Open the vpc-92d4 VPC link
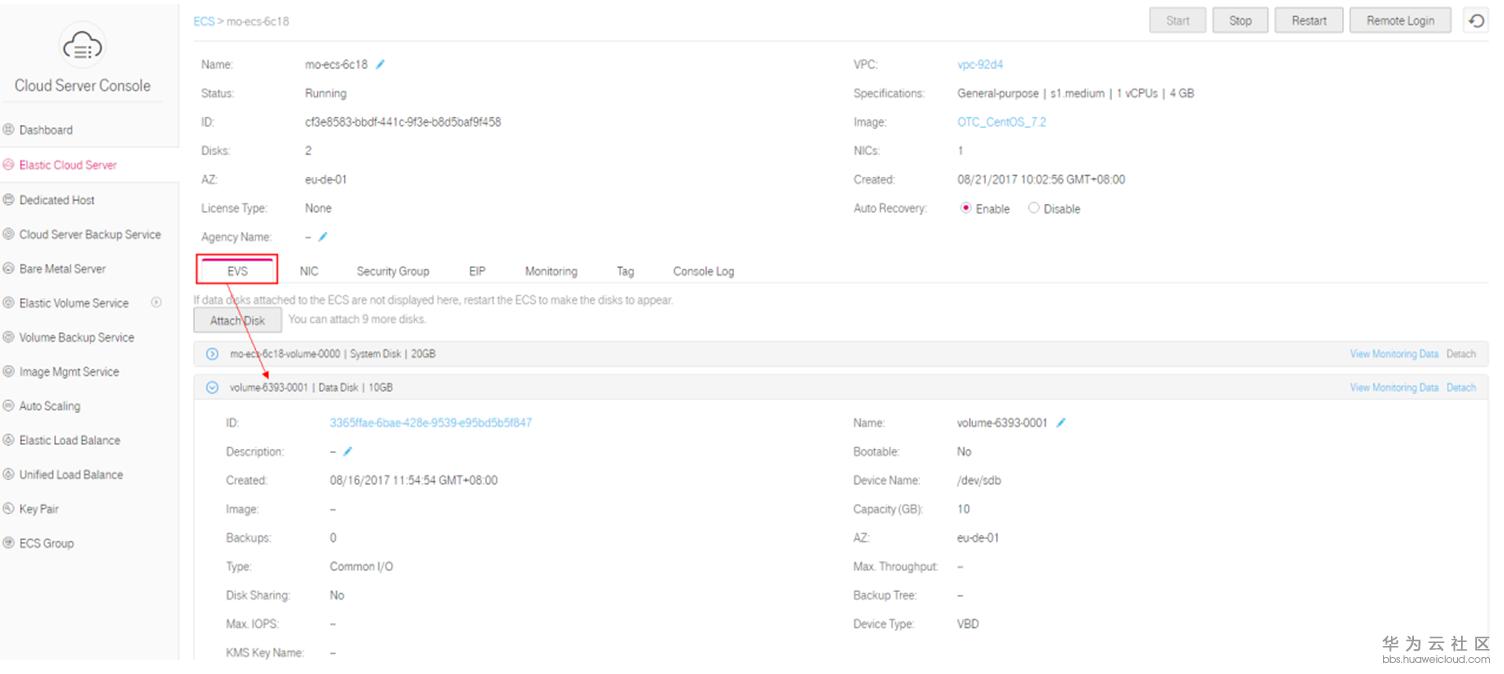Viewport: 1504px width, 674px height. [x=980, y=64]
